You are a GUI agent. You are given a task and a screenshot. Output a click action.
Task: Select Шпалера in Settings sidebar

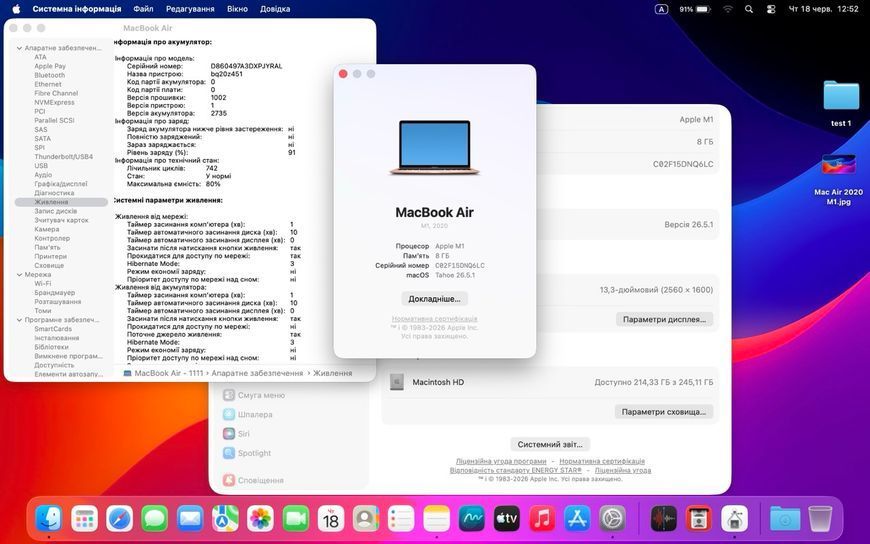click(247, 415)
